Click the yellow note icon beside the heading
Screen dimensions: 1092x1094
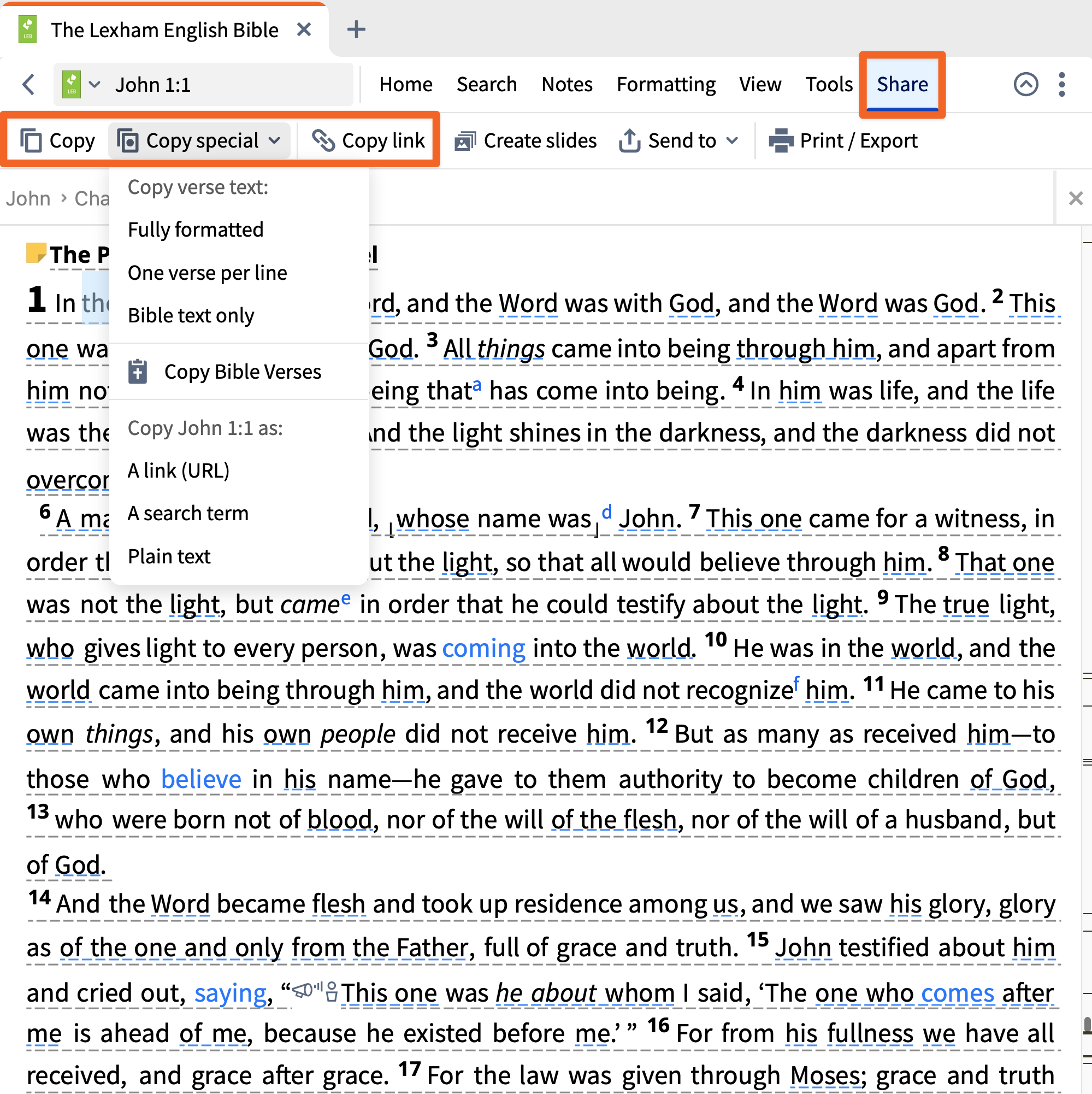pos(36,253)
